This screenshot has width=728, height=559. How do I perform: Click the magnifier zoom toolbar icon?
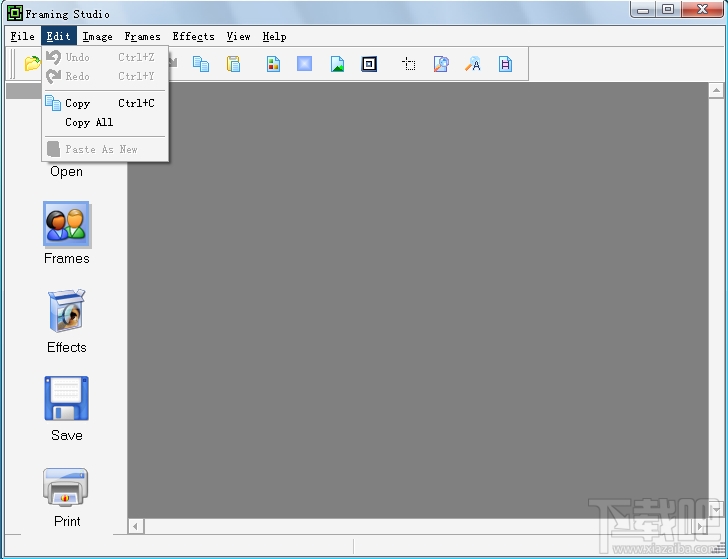441,64
